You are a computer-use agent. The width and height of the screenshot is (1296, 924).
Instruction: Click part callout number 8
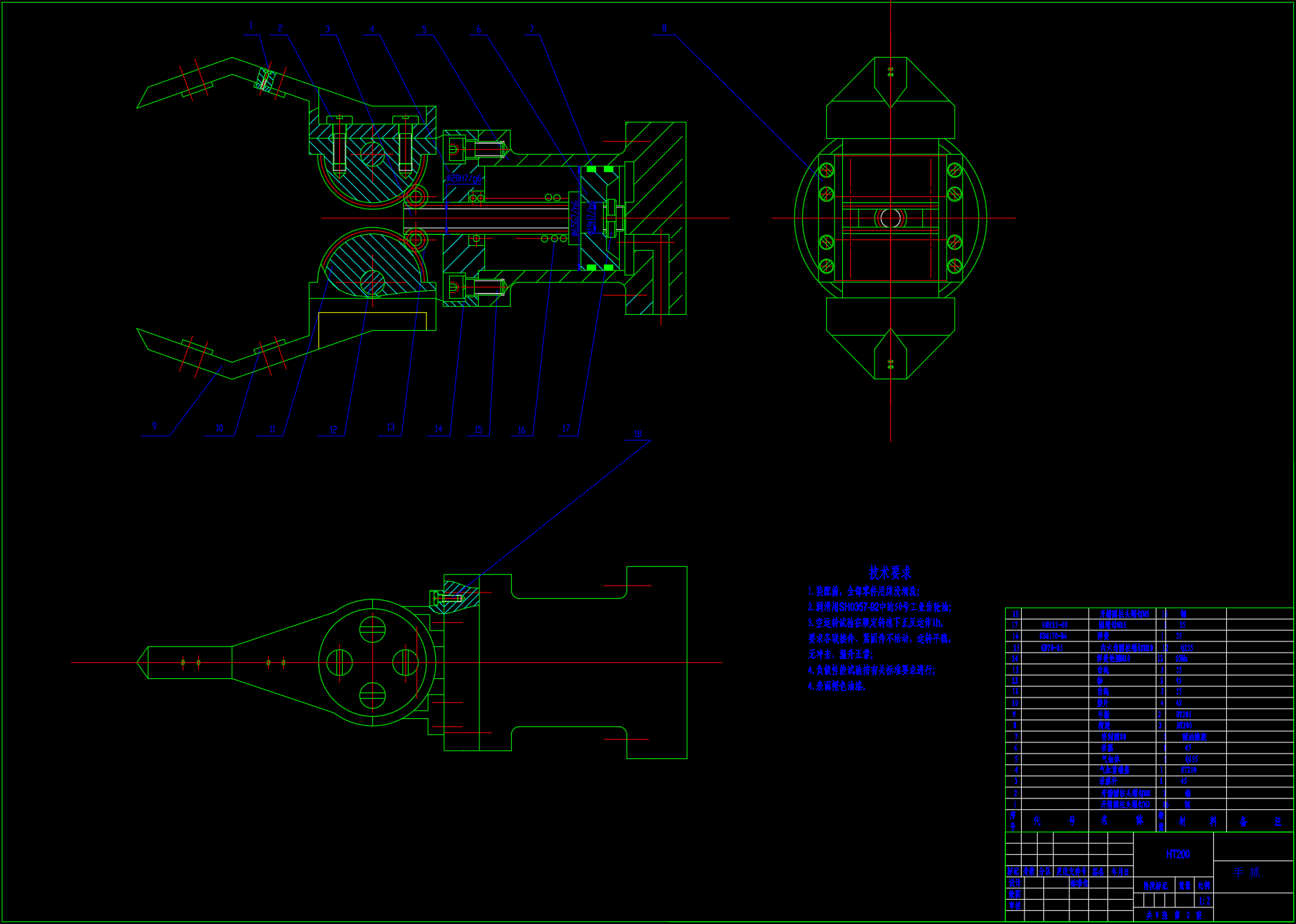(664, 28)
